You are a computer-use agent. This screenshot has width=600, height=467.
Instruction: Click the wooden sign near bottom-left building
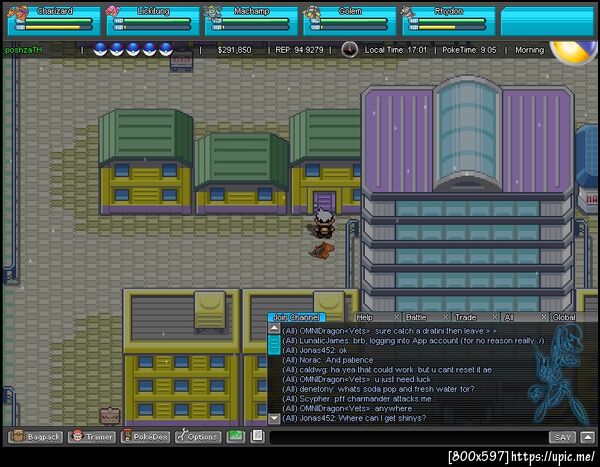tap(110, 416)
